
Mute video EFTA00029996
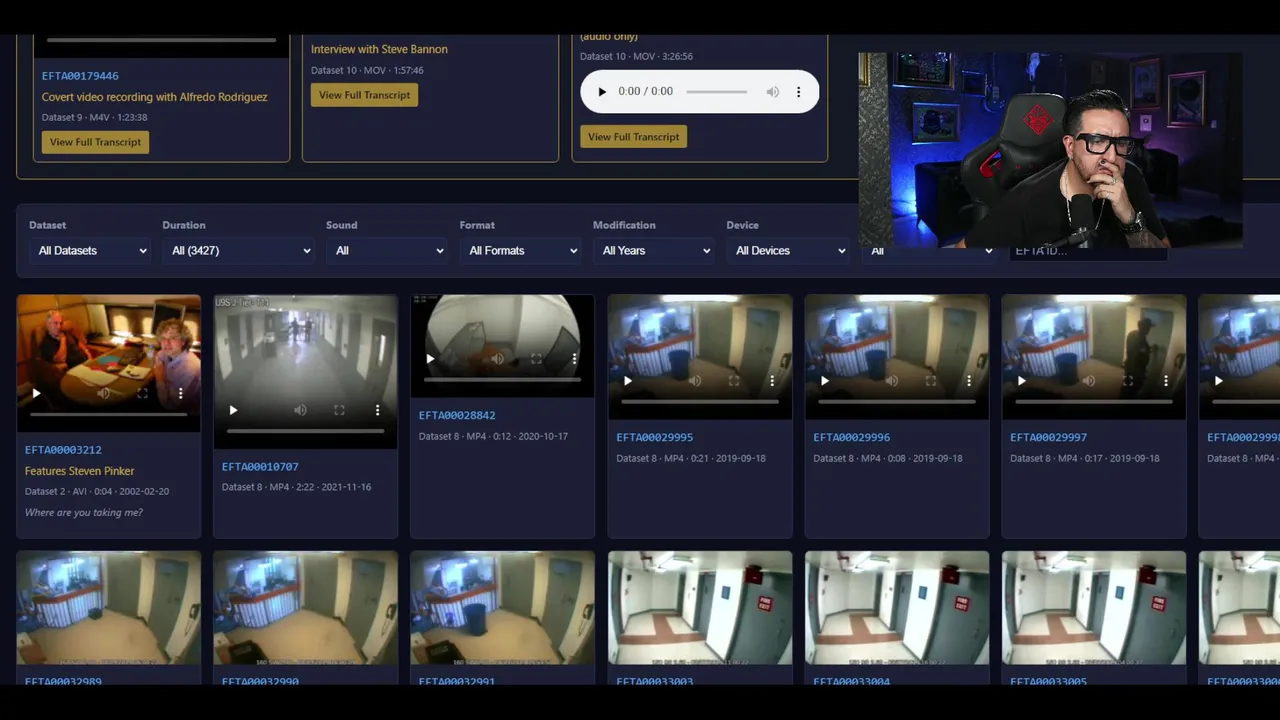pyautogui.click(x=892, y=381)
